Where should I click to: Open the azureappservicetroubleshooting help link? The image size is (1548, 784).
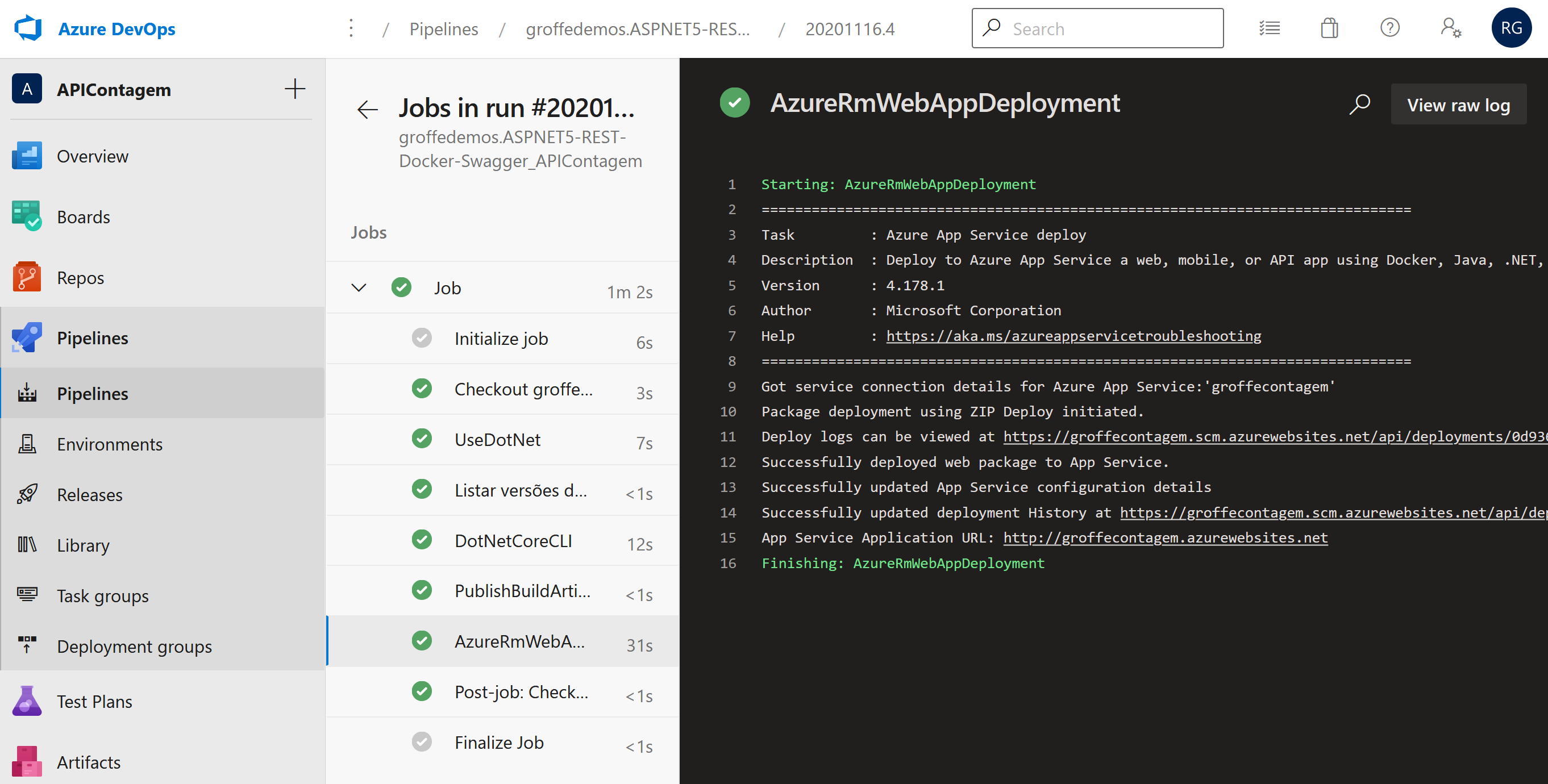tap(1073, 336)
